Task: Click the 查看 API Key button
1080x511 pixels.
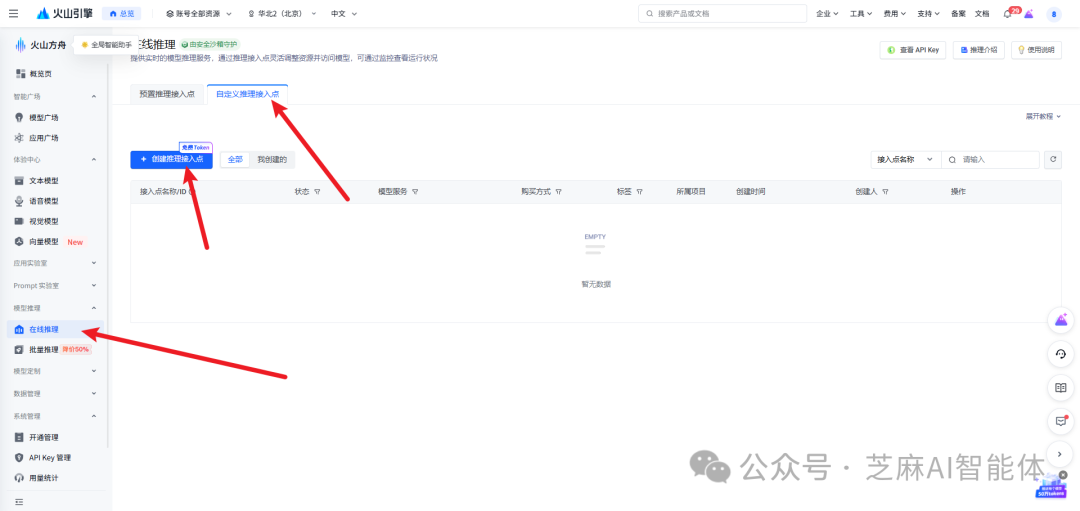Action: tap(913, 50)
